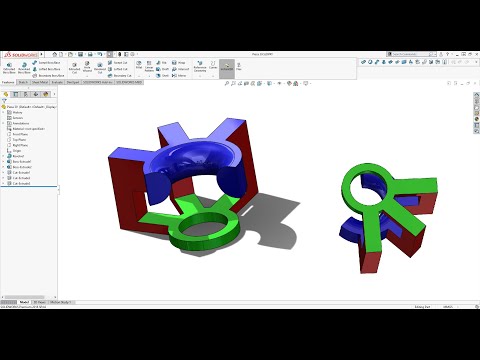Open Reference Geometry tools
480x360 pixels.
click(x=200, y=66)
